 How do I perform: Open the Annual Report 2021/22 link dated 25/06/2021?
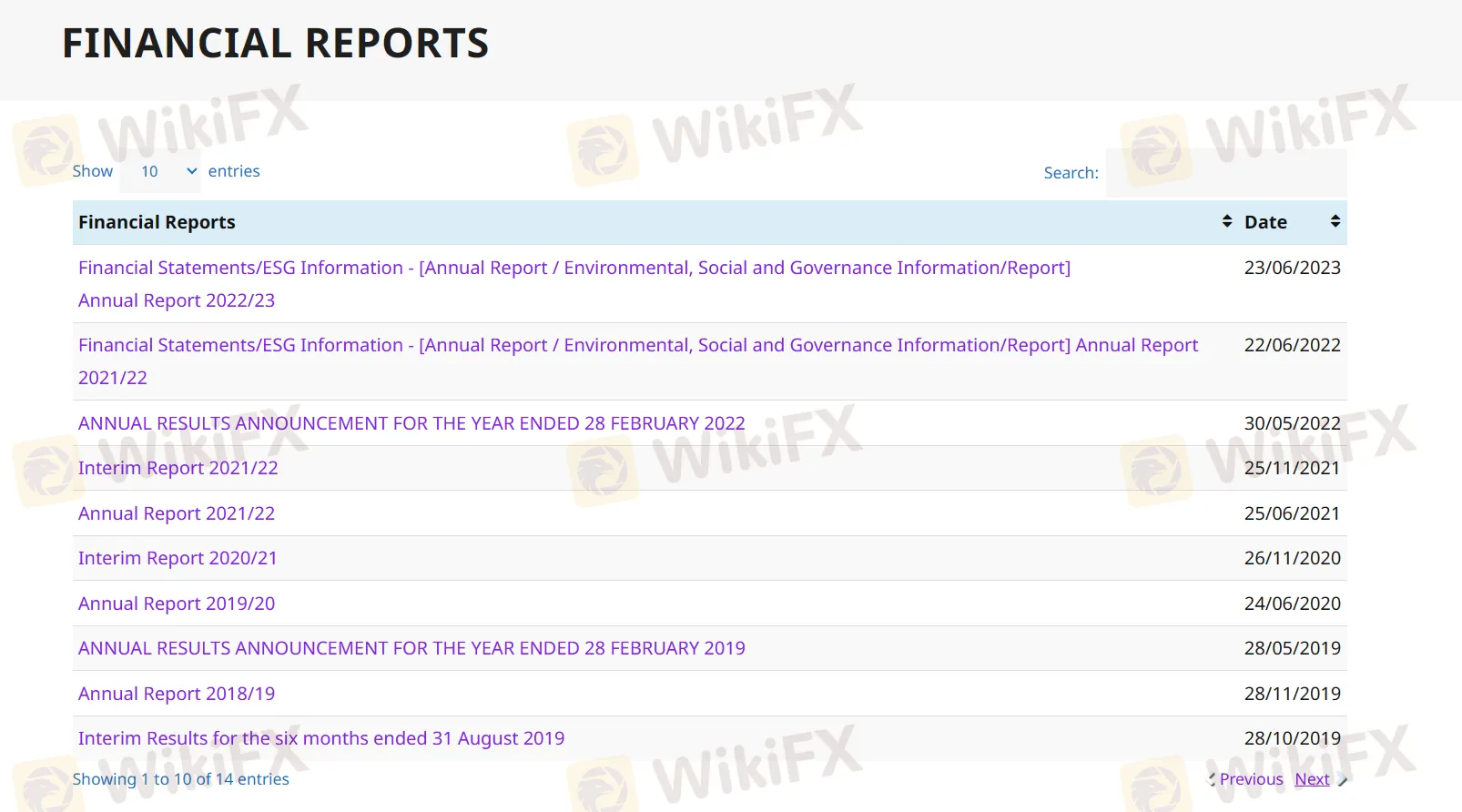177,513
